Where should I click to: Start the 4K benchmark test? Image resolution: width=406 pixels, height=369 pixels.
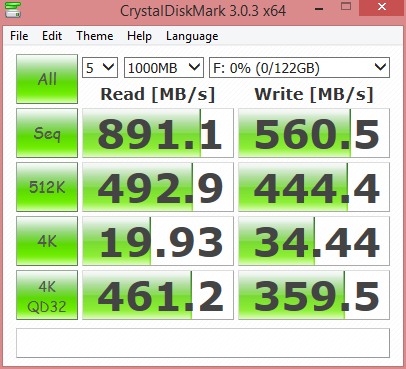click(47, 241)
